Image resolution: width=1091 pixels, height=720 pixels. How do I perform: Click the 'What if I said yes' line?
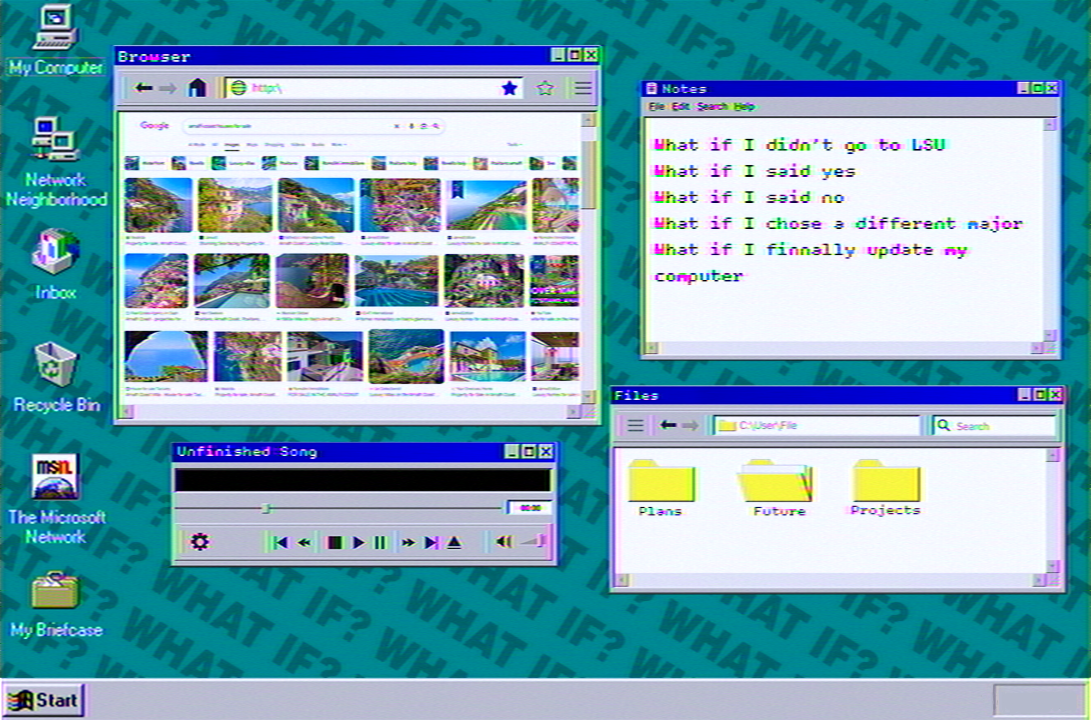(755, 171)
